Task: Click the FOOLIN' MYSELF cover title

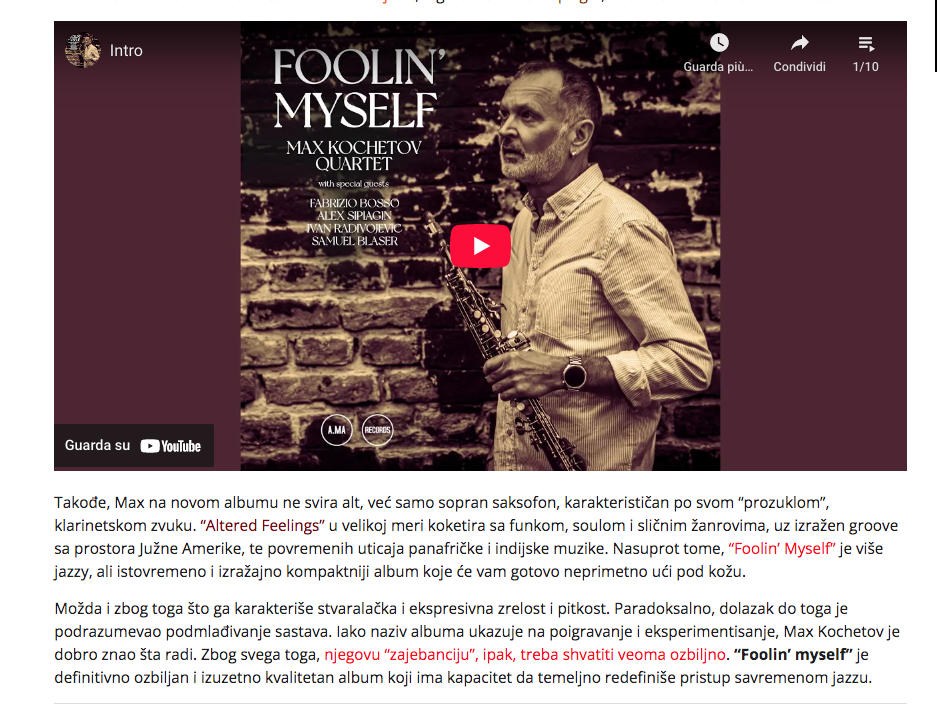Action: click(x=359, y=88)
